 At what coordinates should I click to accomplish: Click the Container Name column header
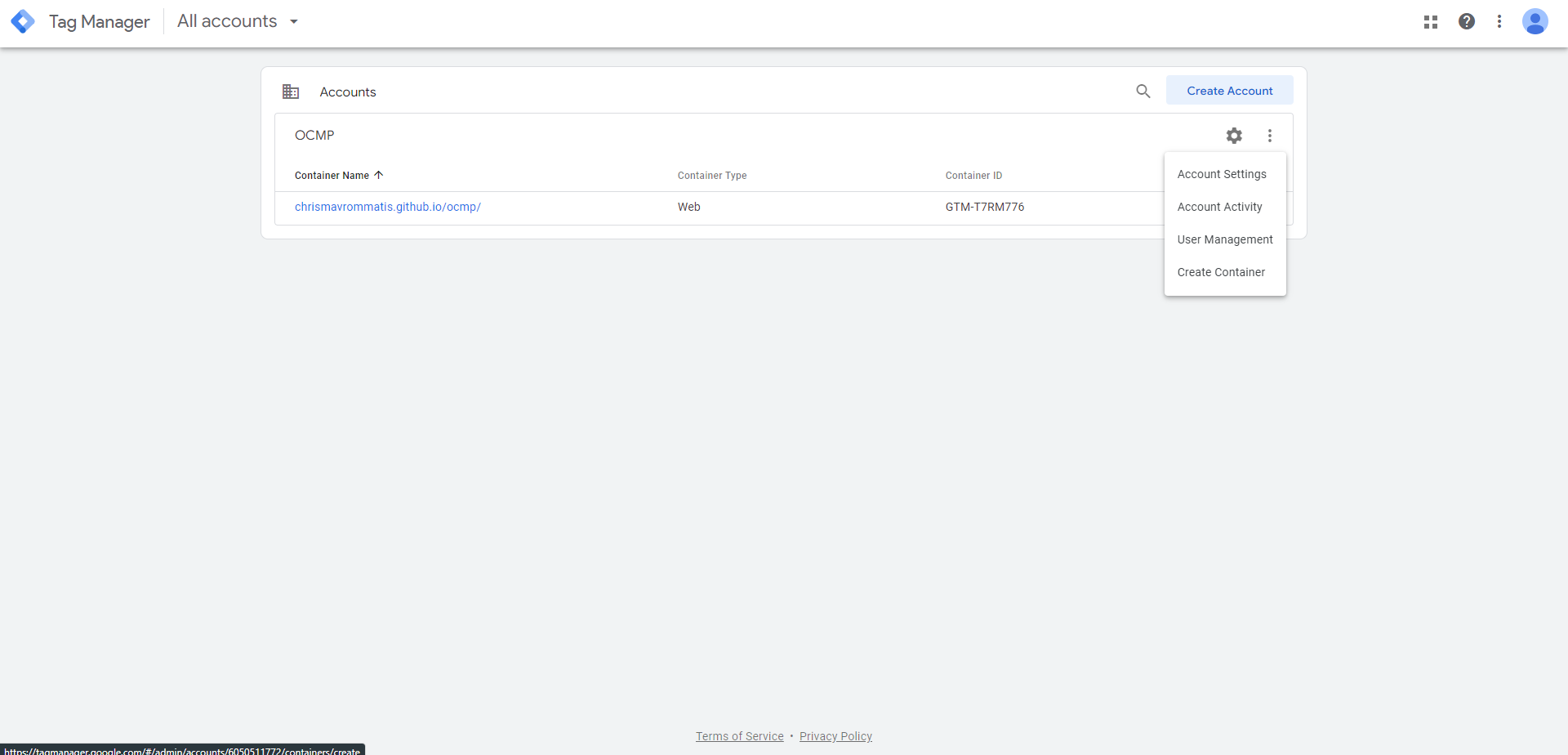[x=332, y=176]
